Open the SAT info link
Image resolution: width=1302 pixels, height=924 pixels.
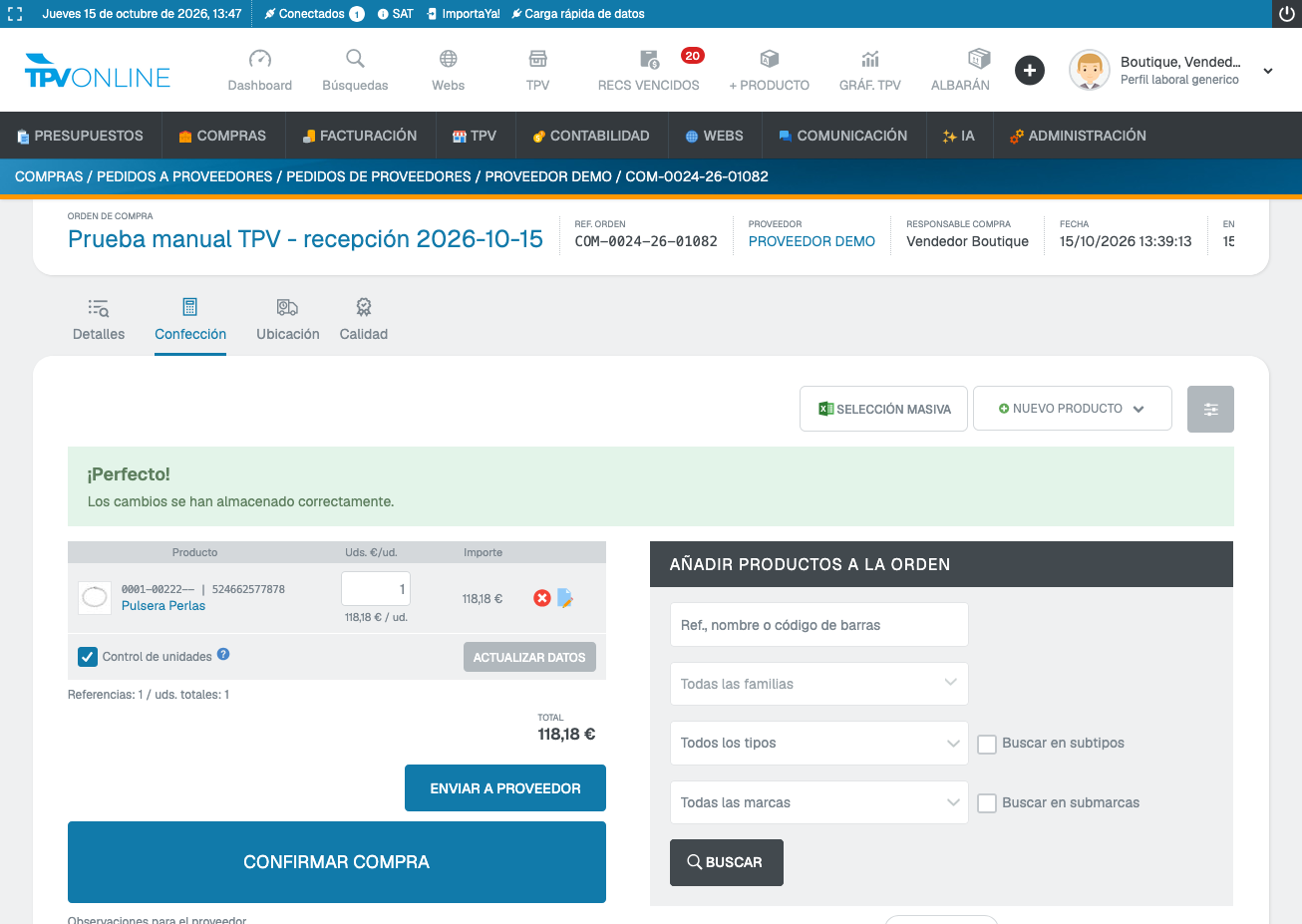(395, 14)
